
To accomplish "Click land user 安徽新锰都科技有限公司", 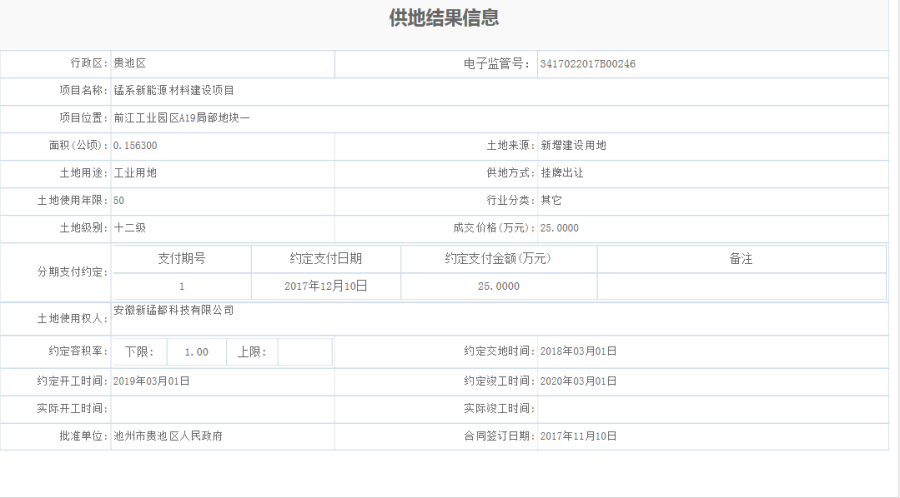I will 174,310.
